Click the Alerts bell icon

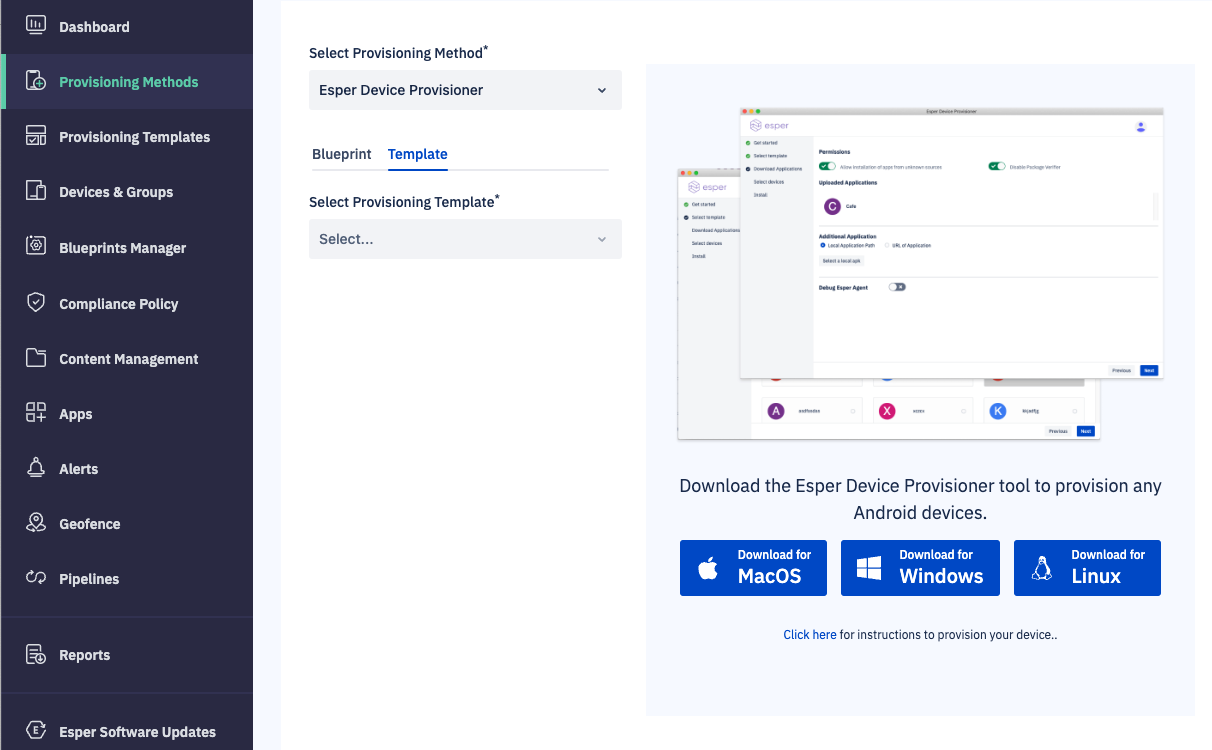tap(36, 468)
